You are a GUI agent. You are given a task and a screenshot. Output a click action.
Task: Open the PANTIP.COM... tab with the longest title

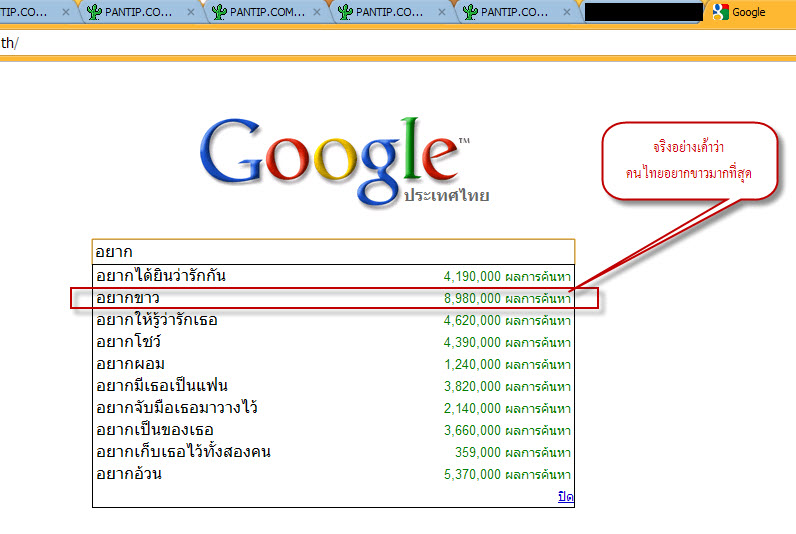pos(267,12)
